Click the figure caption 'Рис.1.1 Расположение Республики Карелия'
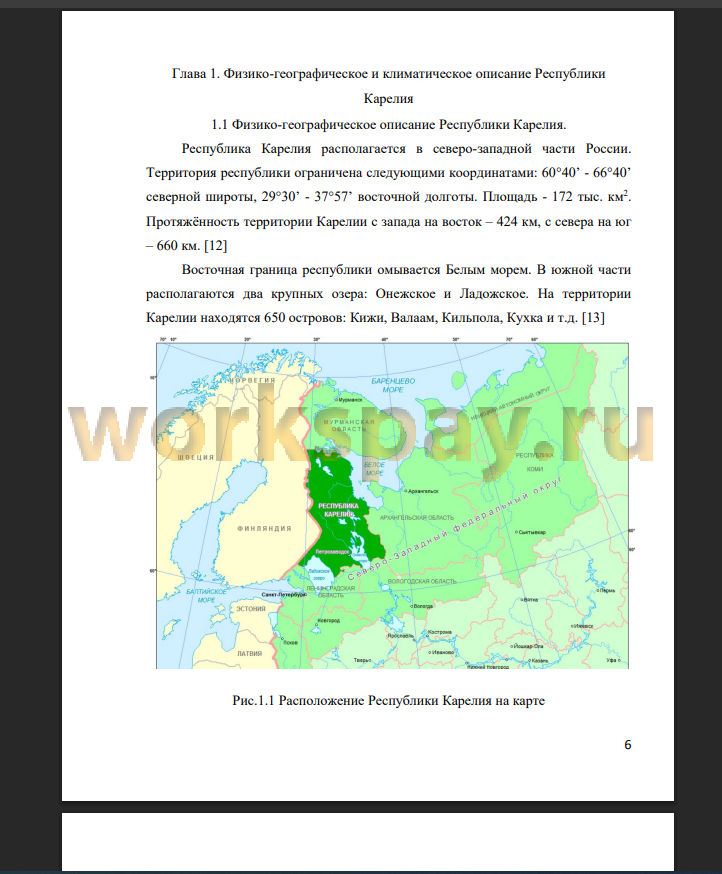Viewport: 722px width, 874px height. click(361, 701)
